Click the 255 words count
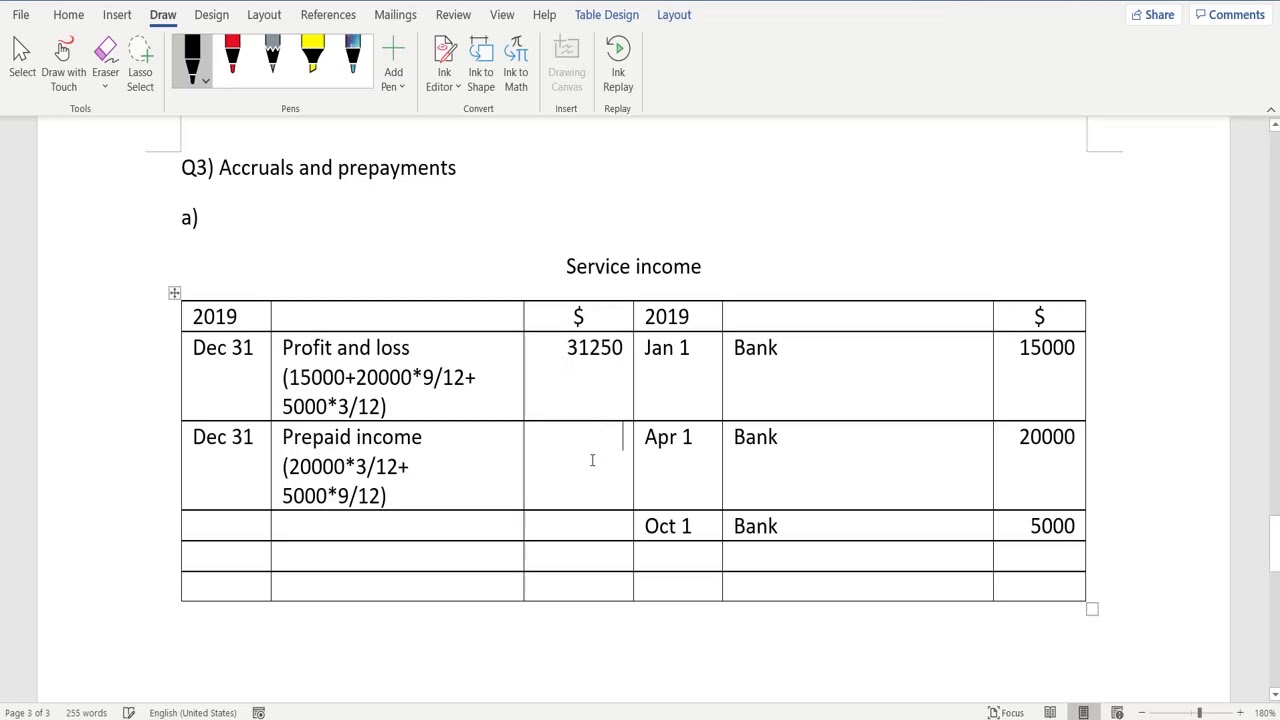Screen dimensions: 1280x720 tap(87, 713)
